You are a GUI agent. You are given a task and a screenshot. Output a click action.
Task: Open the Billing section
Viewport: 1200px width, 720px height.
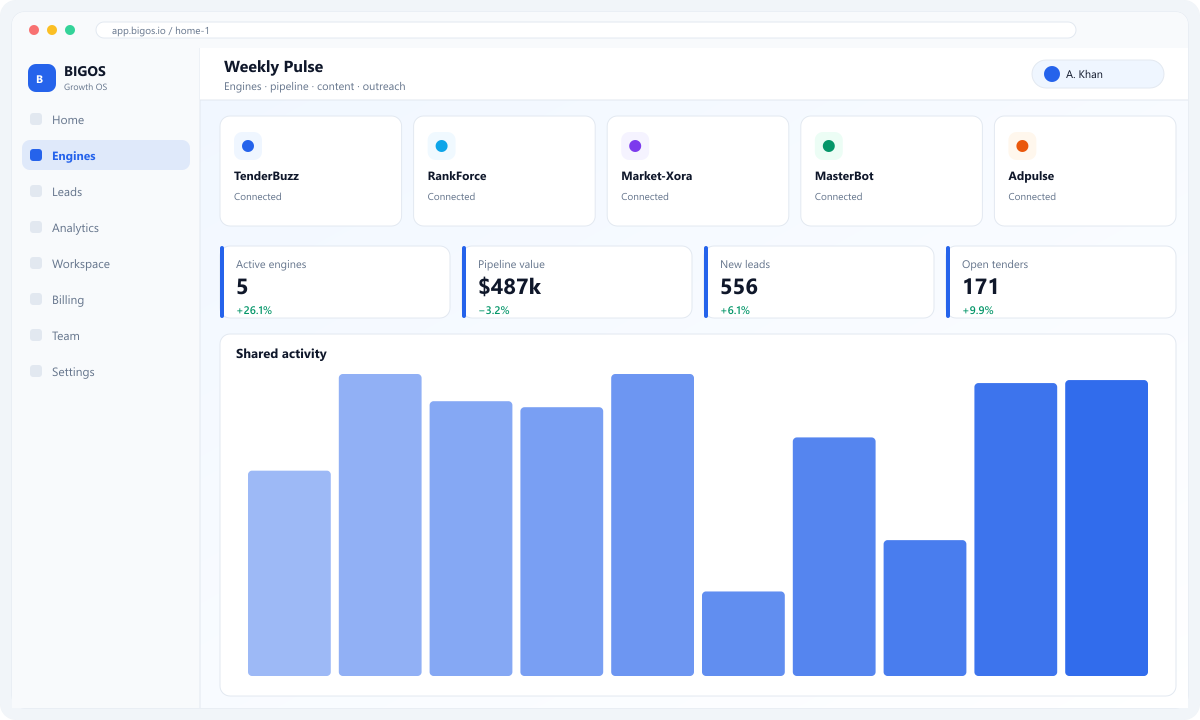(x=106, y=299)
